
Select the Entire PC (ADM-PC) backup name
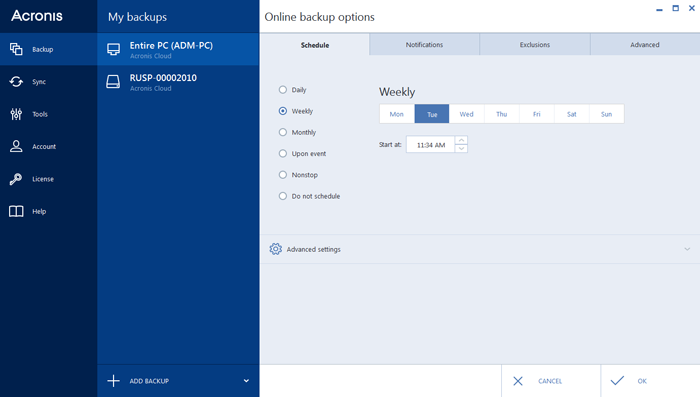pos(171,46)
